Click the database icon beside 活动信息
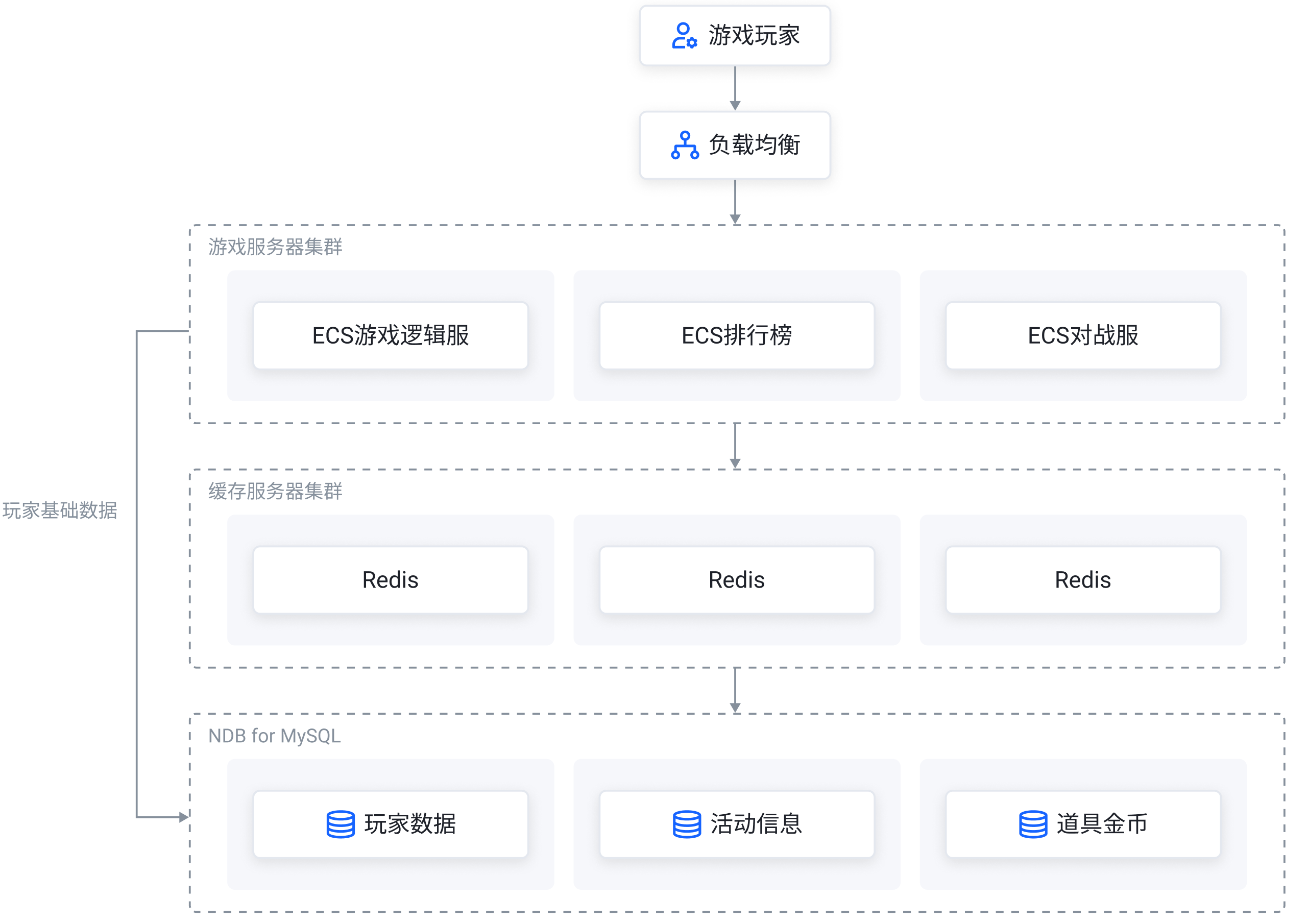This screenshot has height=924, width=1308. (687, 824)
